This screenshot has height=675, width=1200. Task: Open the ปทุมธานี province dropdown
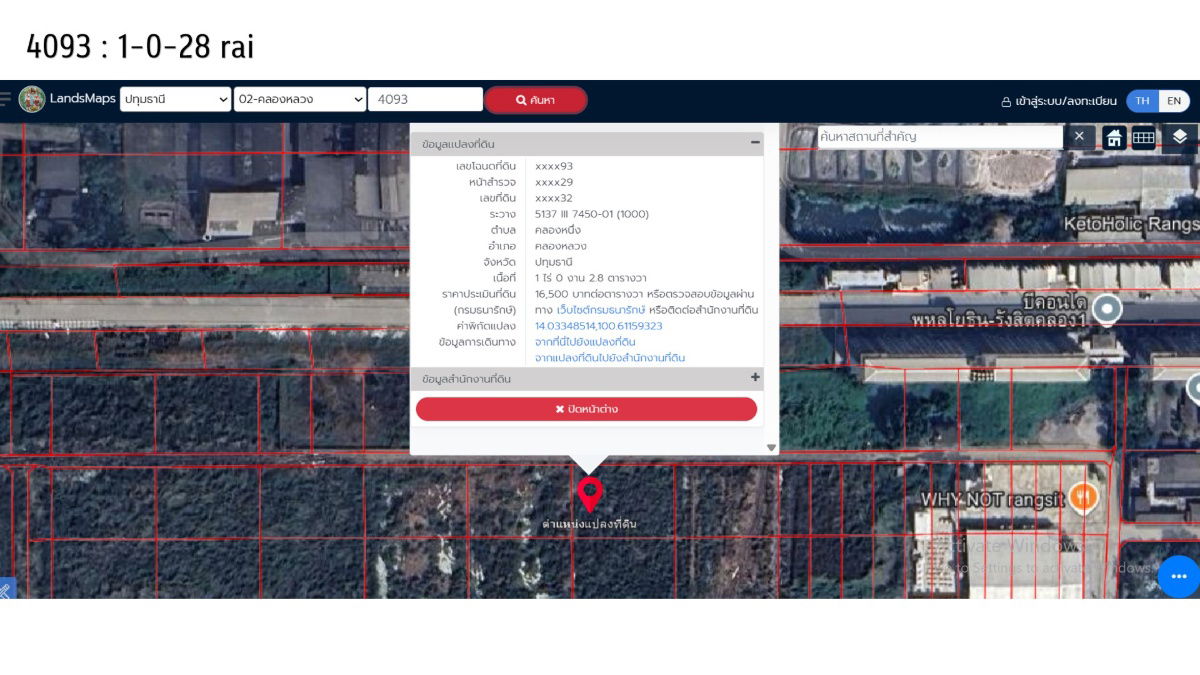click(176, 99)
